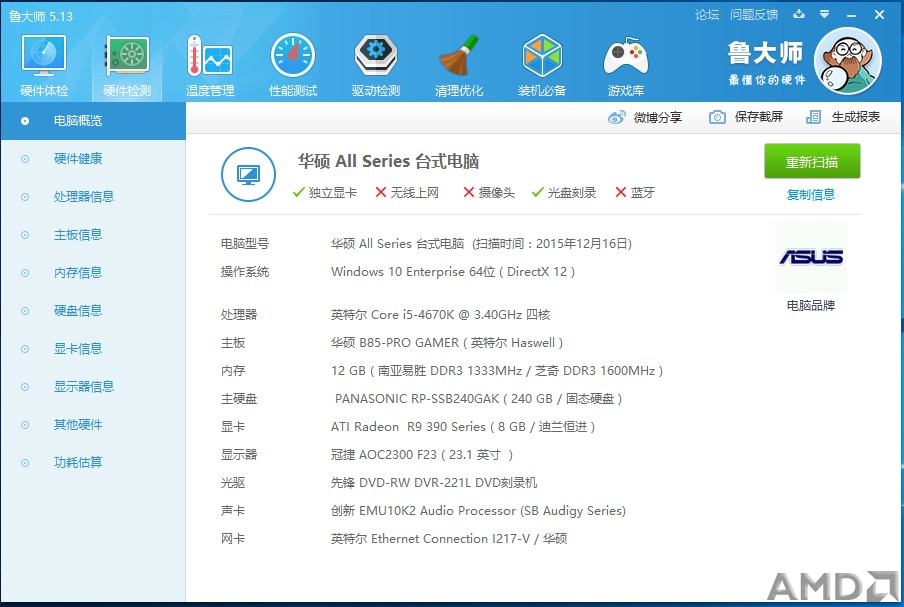Open 装机必备 essential software cube icon
Viewport: 904px width, 607px height.
542,55
